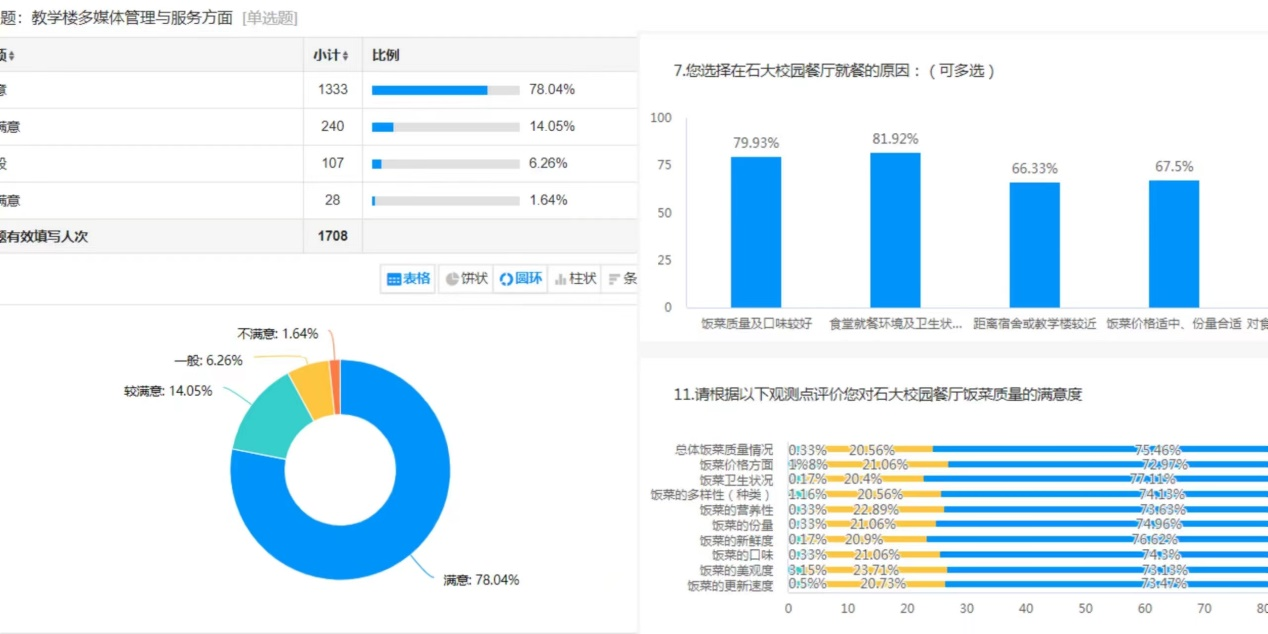This screenshot has width=1268, height=634.
Task: Select the 圆环 donut chart icon
Action: (x=521, y=279)
